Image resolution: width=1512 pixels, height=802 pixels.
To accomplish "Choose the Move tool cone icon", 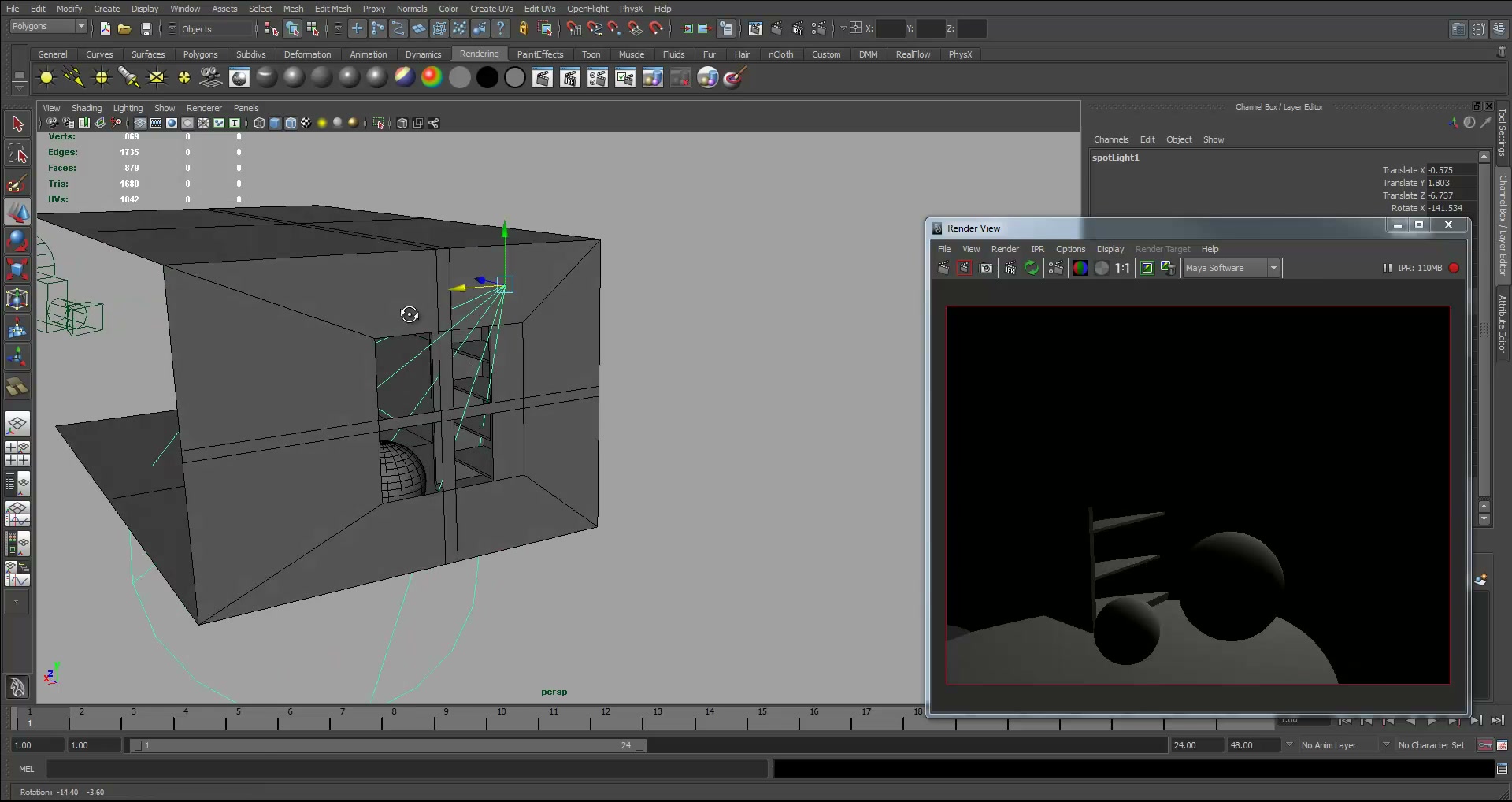I will coord(17,212).
